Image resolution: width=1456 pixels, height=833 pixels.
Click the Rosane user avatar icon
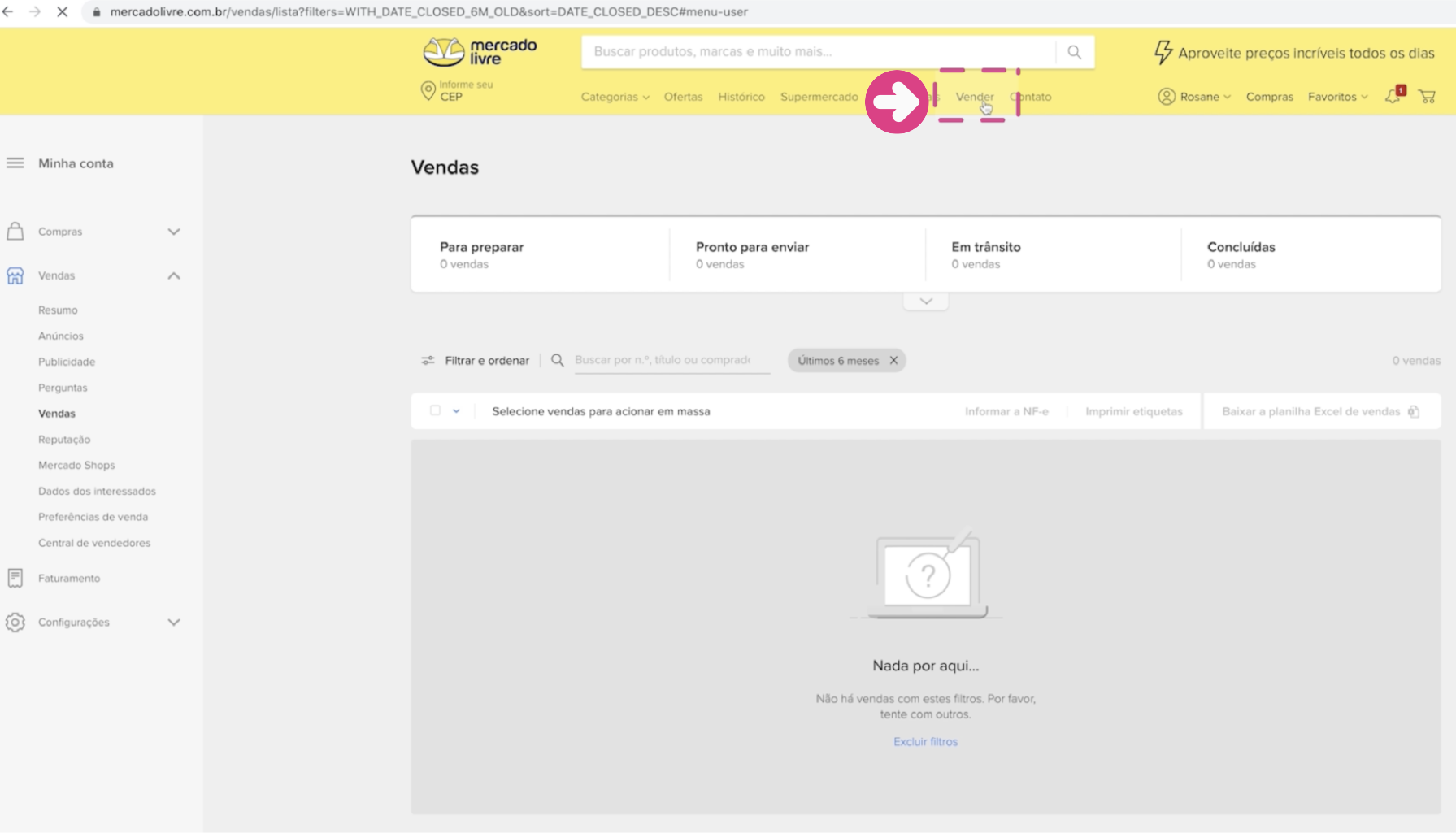(1167, 97)
